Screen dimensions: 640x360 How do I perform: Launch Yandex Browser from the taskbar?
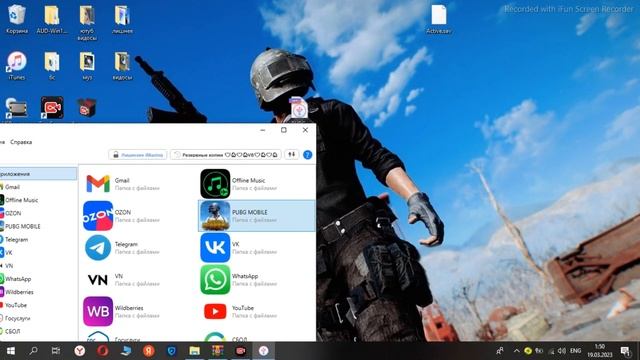point(80,351)
